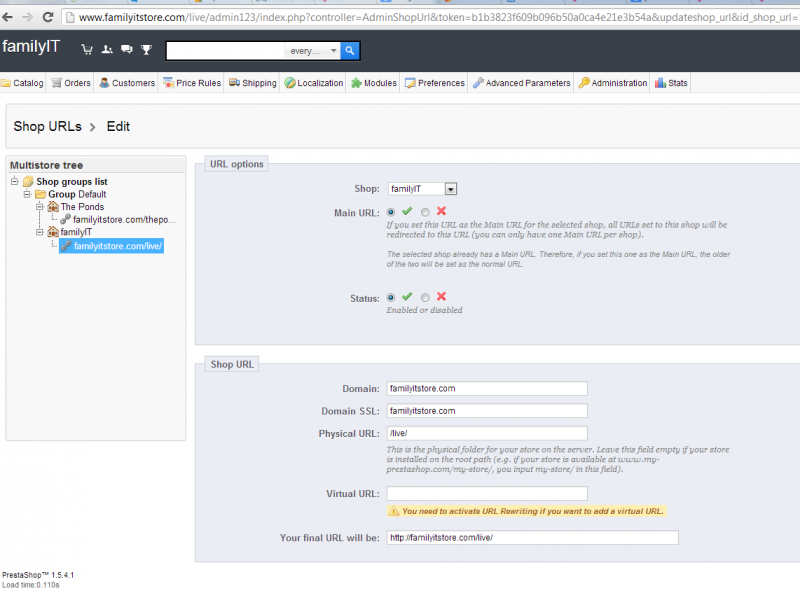800x591 pixels.
Task: Reload the page with browser refresh icon
Action: 47,17
